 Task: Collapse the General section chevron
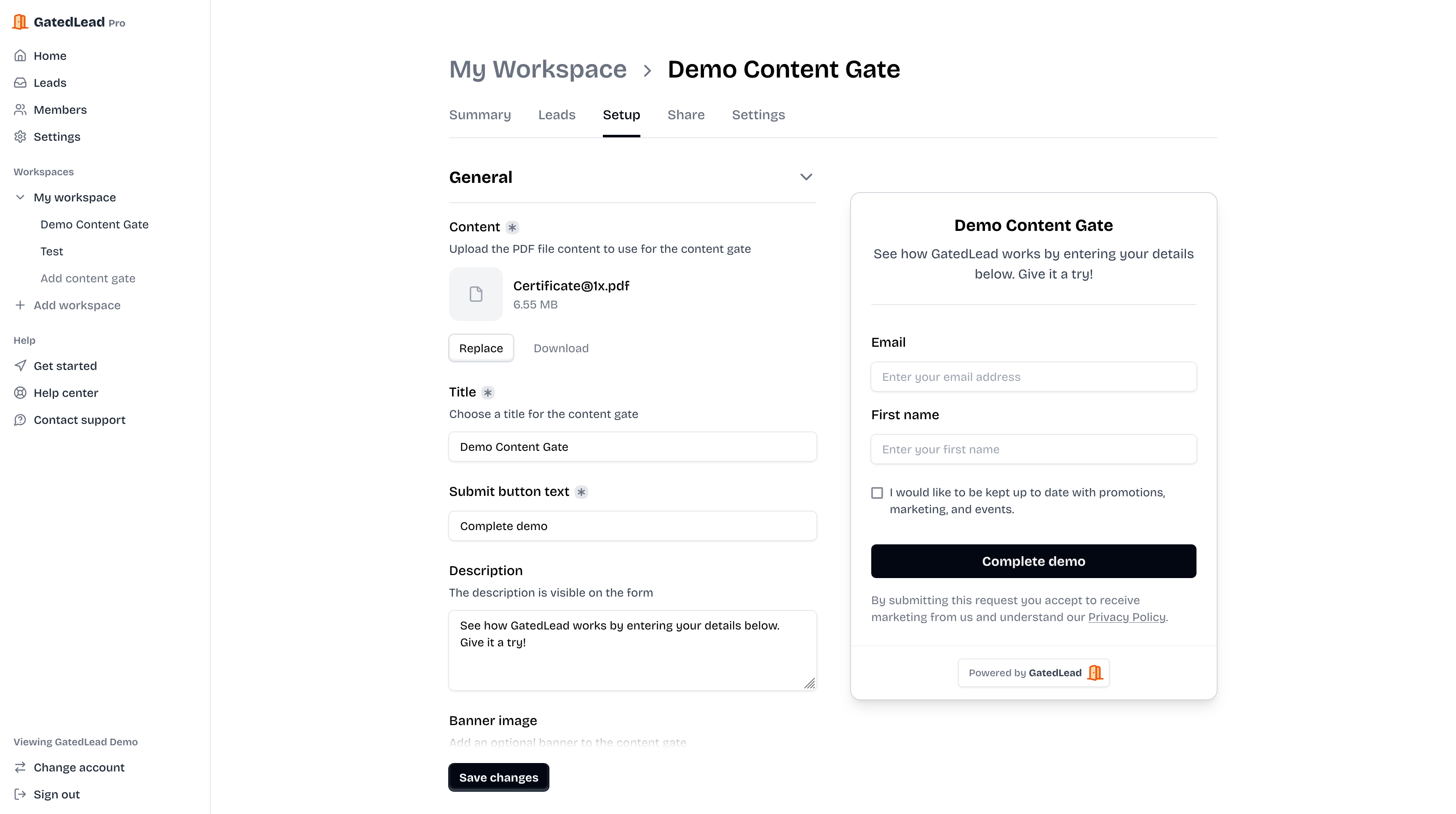[x=806, y=177]
